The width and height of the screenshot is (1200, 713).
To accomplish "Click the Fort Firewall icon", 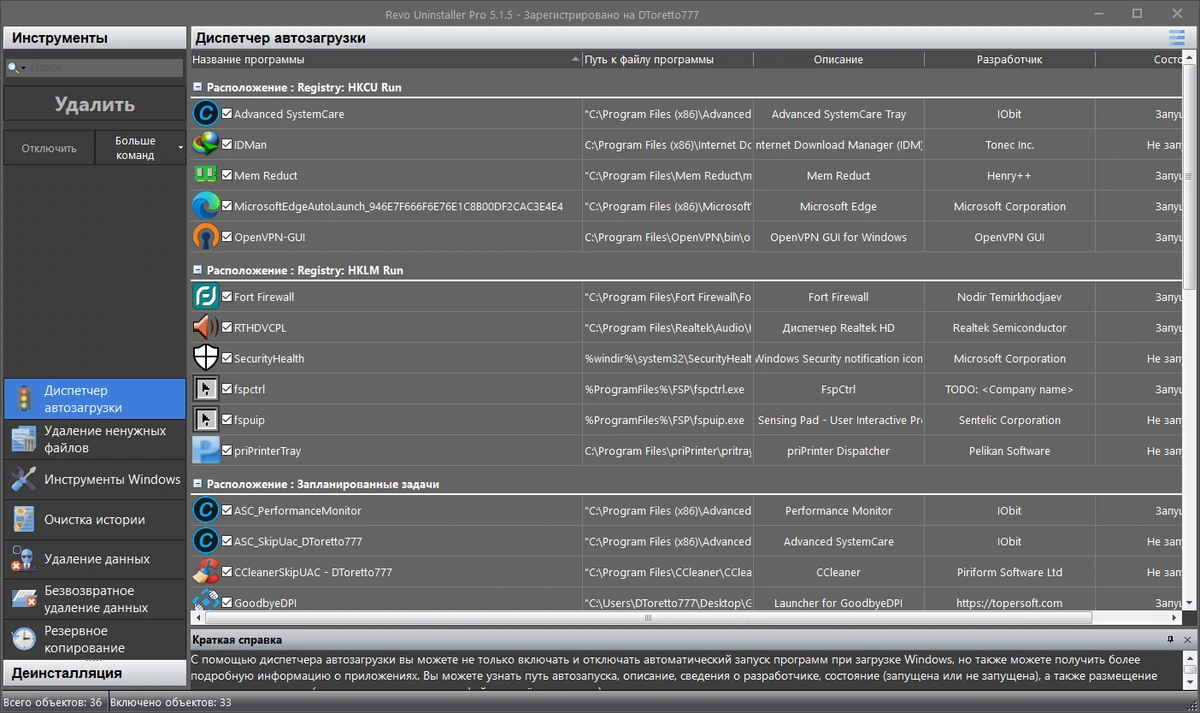I will pos(205,297).
